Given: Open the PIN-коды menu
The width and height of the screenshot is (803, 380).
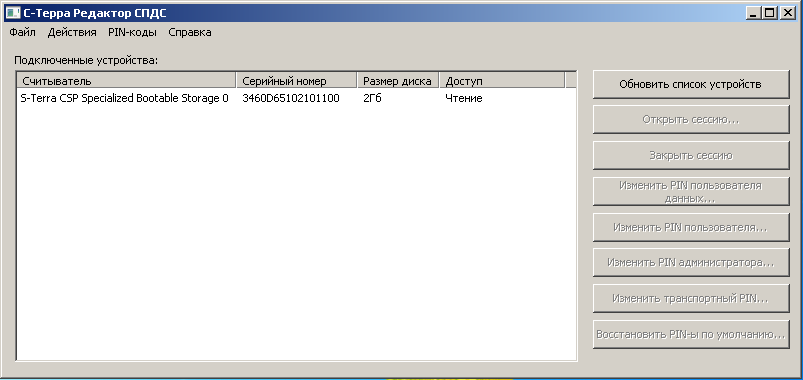Looking at the screenshot, I should click(x=133, y=32).
